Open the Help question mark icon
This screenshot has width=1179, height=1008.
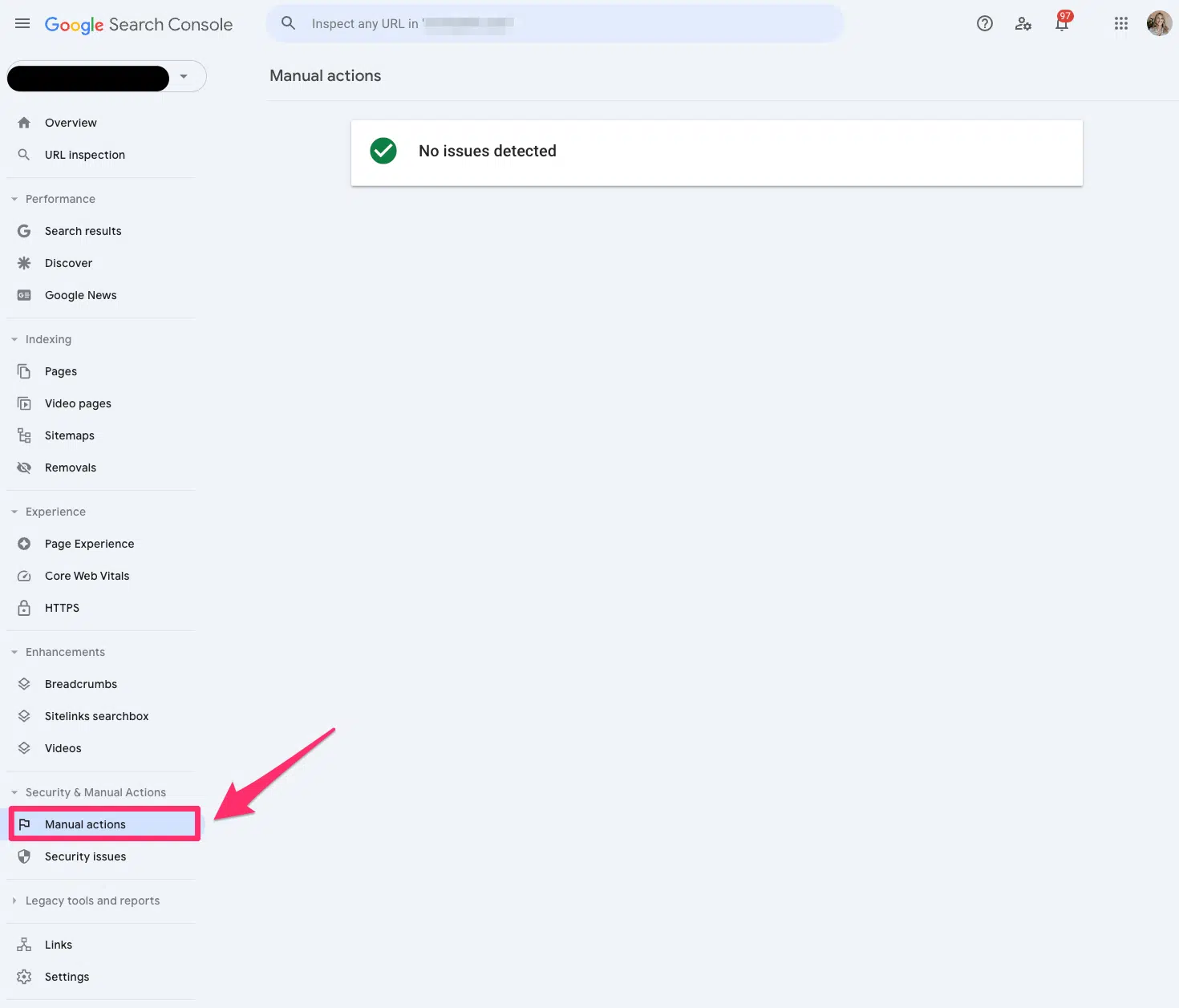click(985, 24)
